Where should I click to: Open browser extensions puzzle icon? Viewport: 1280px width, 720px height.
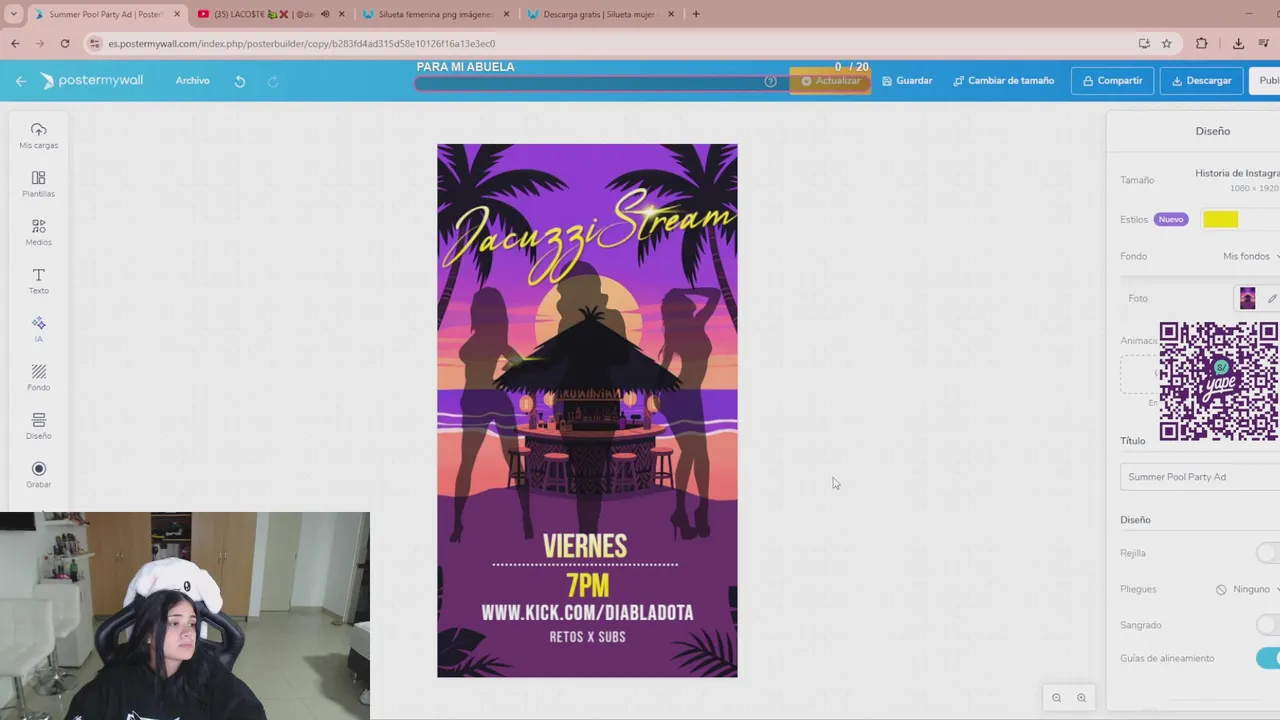1201,43
